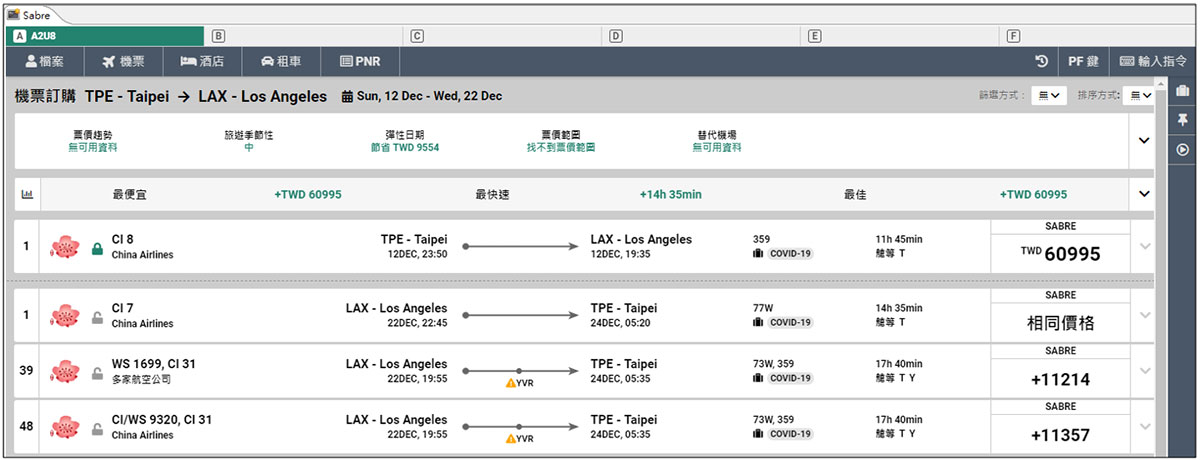Click 找不到票價範圍 link
The height and width of the screenshot is (460, 1200).
pos(561,147)
